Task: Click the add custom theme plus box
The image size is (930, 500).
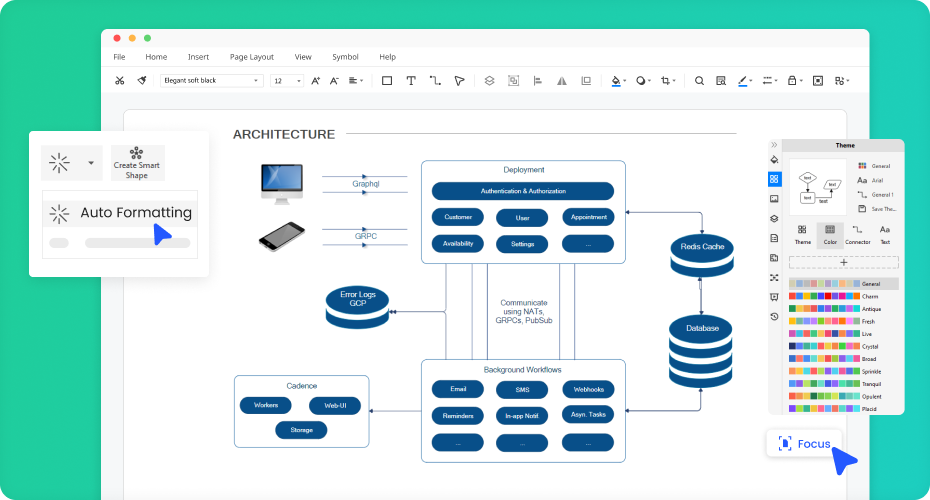Action: pyautogui.click(x=843, y=262)
